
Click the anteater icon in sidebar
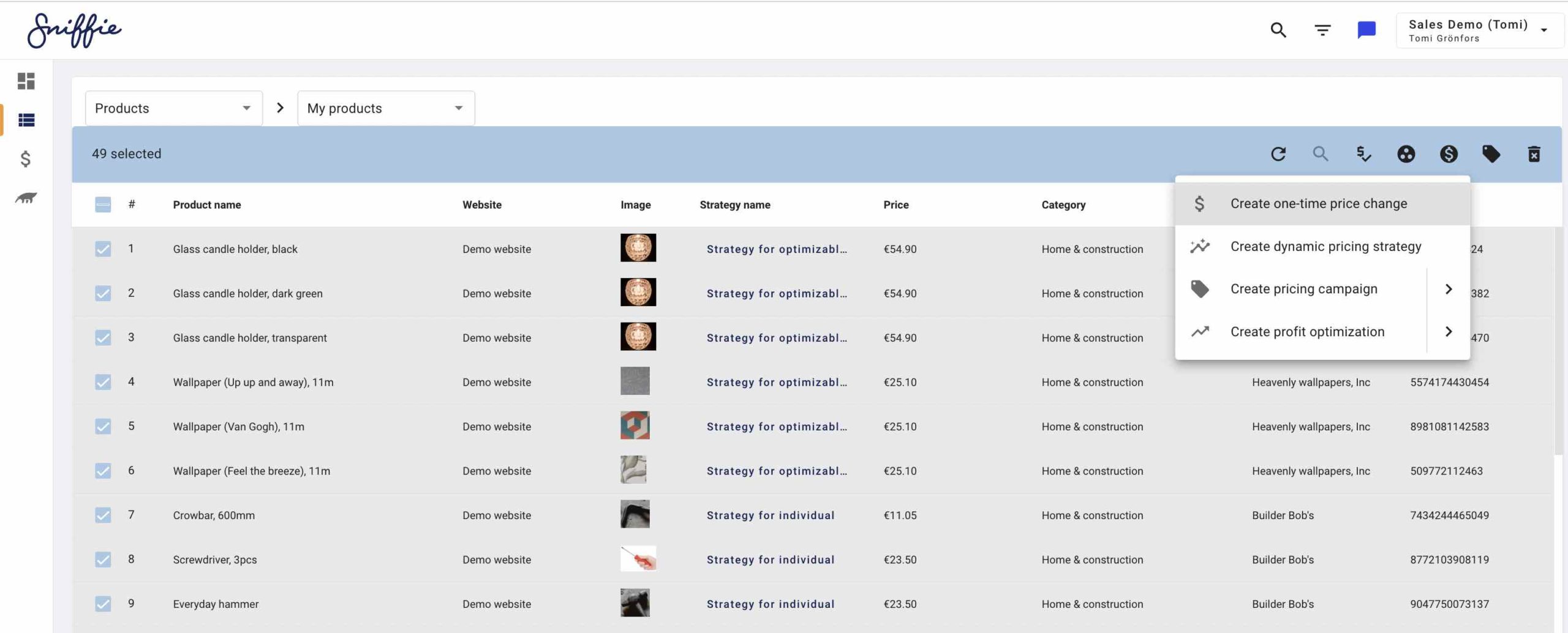(26, 198)
